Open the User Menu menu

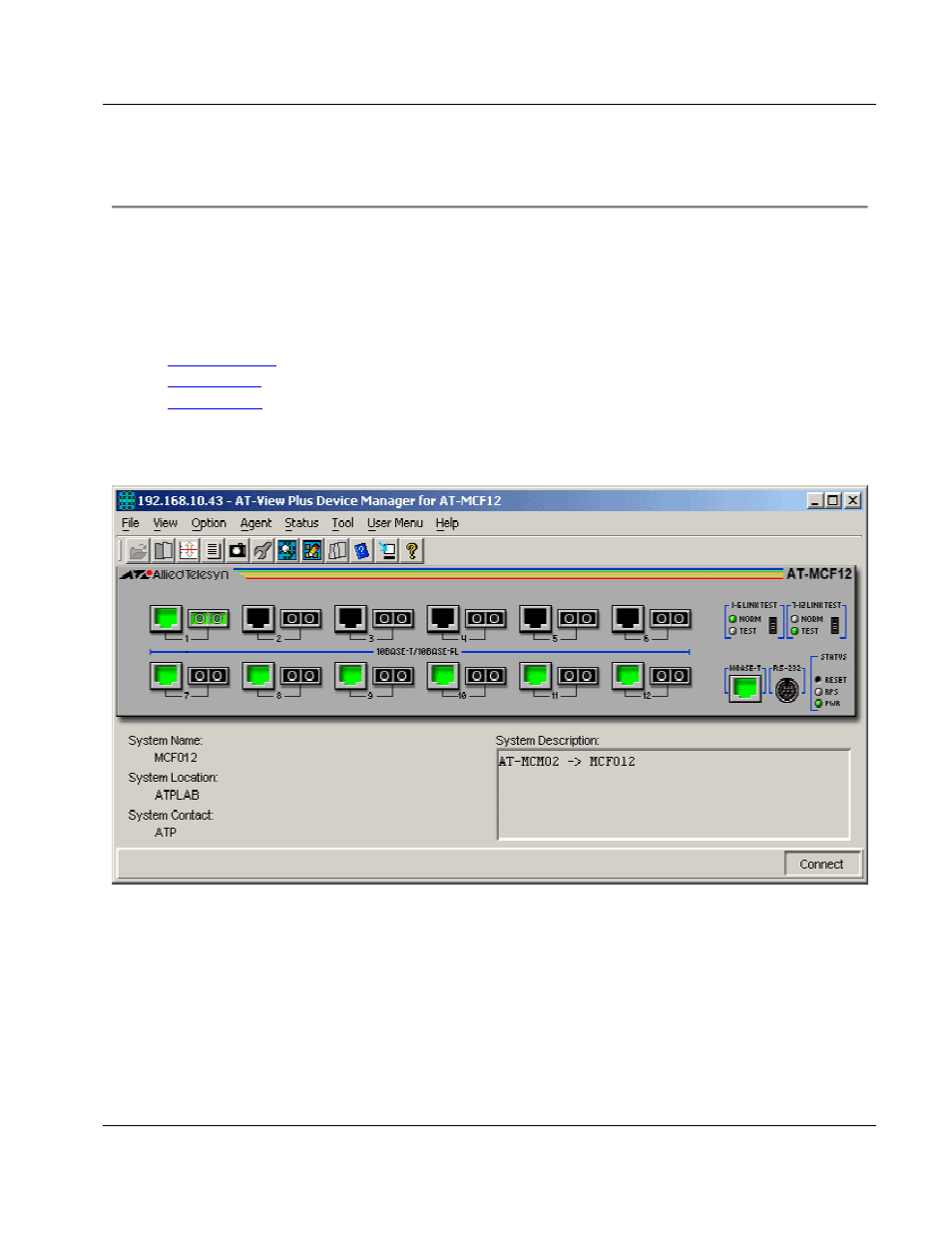point(395,523)
